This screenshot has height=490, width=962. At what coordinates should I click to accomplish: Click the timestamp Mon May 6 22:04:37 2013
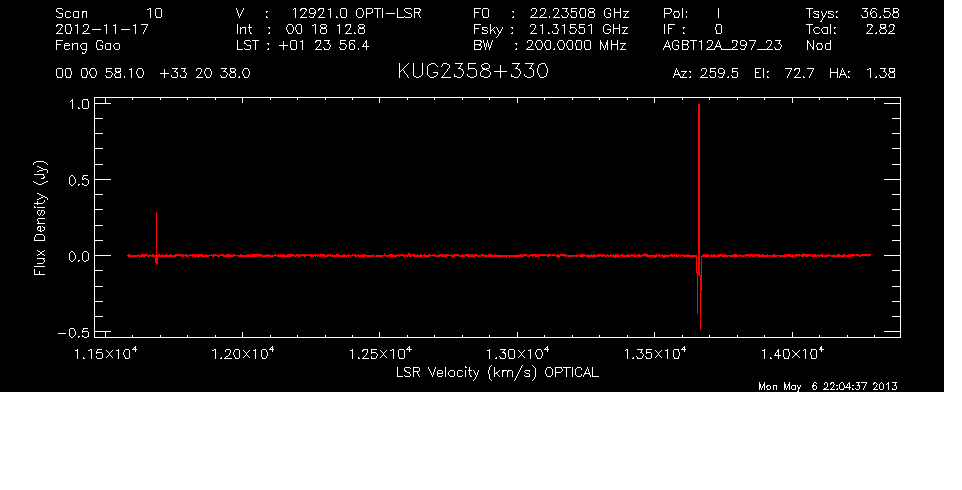click(828, 386)
